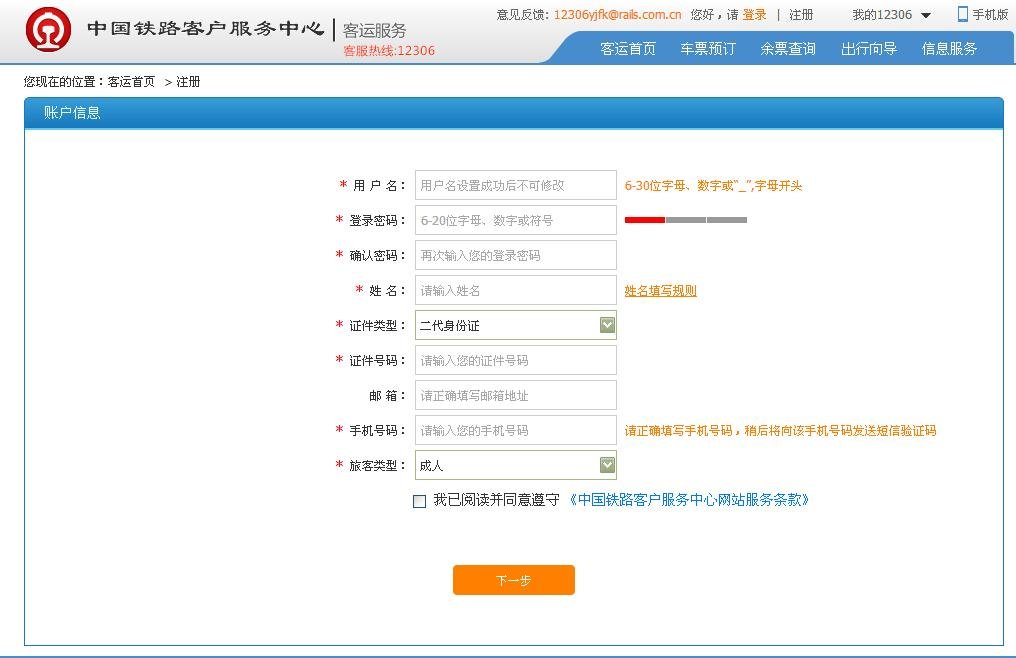Switch to the 车票预订 tab
The height and width of the screenshot is (658, 1016).
pyautogui.click(x=707, y=48)
